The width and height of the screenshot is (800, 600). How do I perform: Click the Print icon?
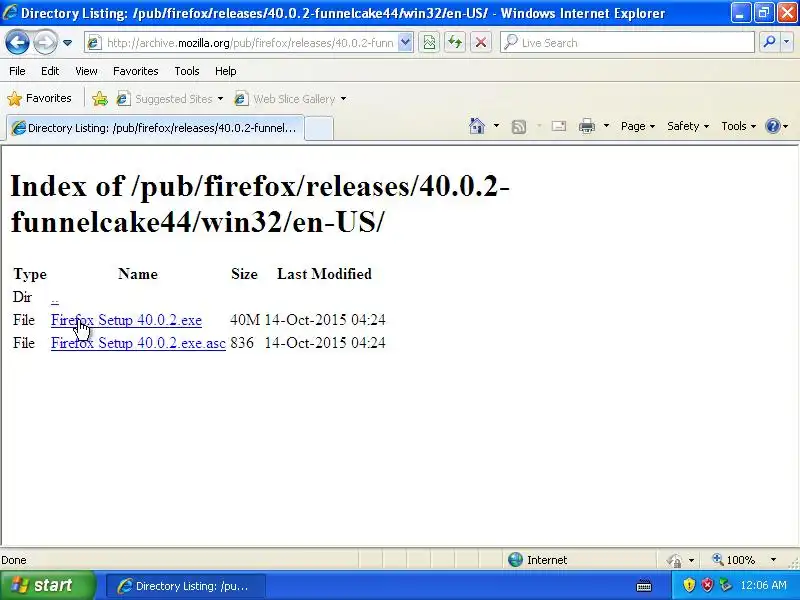click(587, 126)
